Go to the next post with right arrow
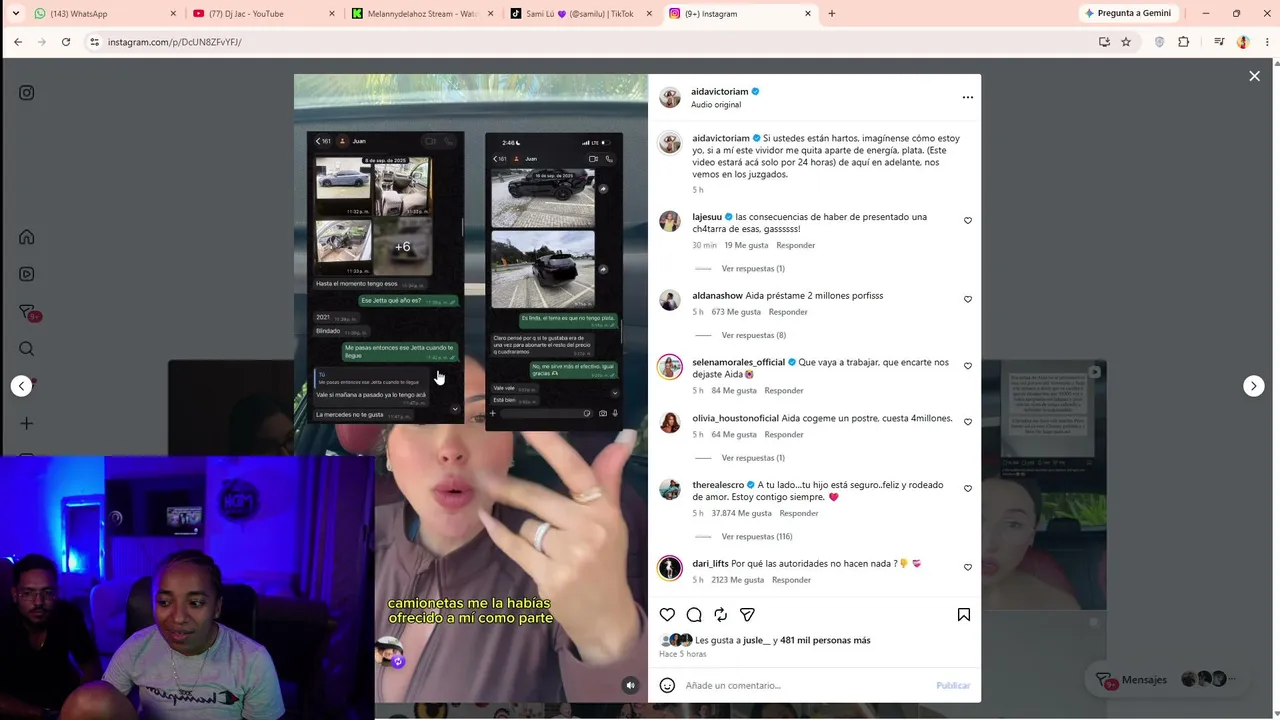 tap(1253, 386)
